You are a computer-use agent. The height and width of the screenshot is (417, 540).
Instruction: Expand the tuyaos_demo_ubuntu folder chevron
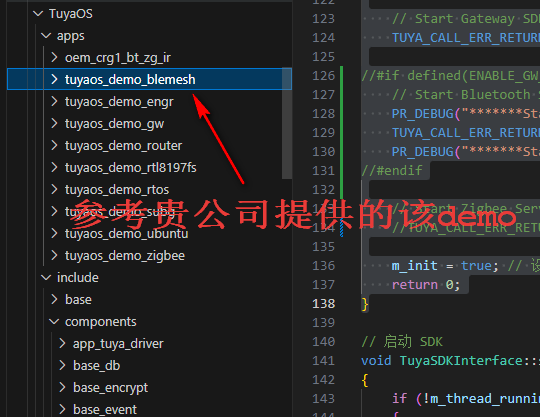[x=54, y=234]
